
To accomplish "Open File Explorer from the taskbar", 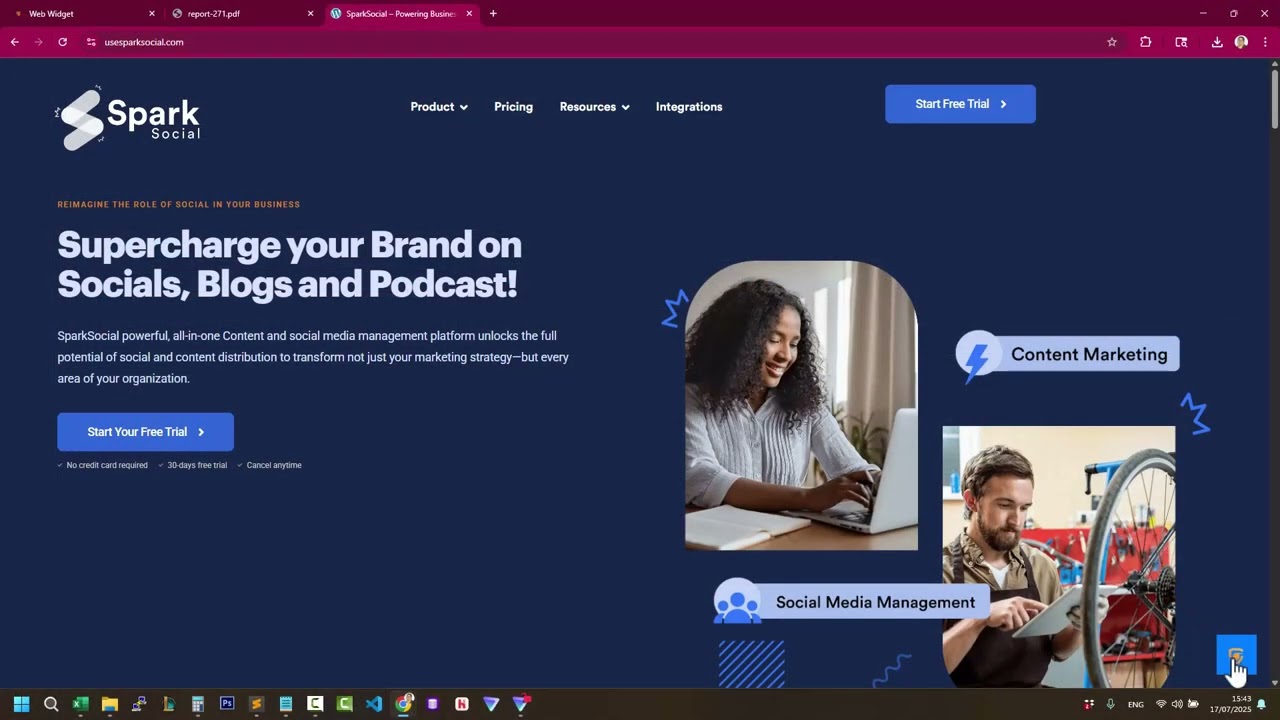I will click(x=110, y=704).
